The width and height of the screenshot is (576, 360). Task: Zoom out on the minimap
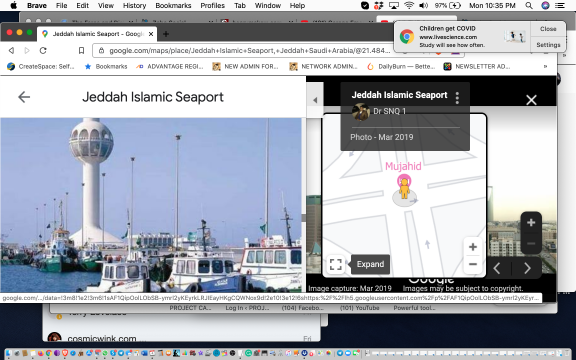[473, 264]
